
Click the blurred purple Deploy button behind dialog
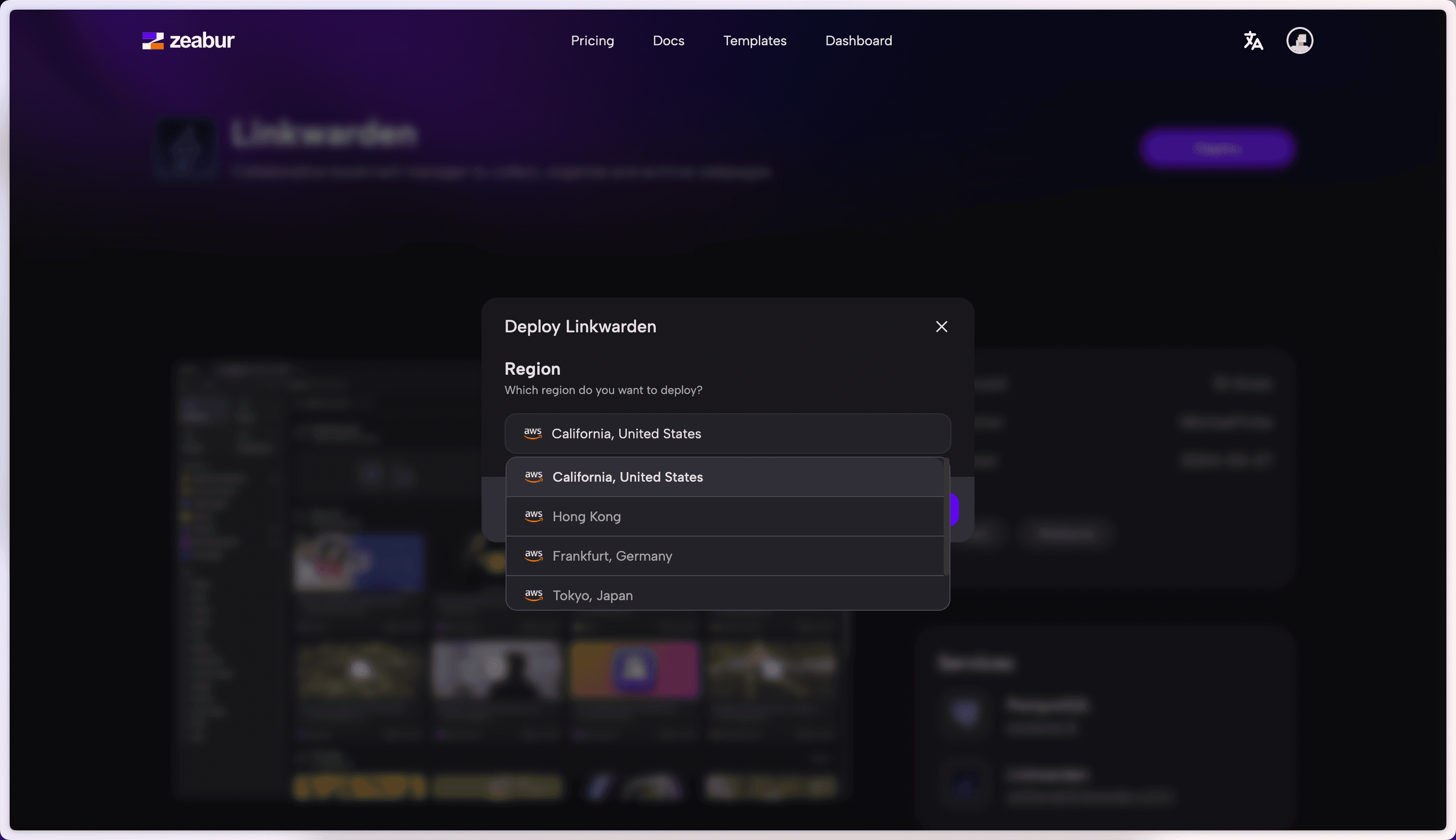pos(1217,149)
